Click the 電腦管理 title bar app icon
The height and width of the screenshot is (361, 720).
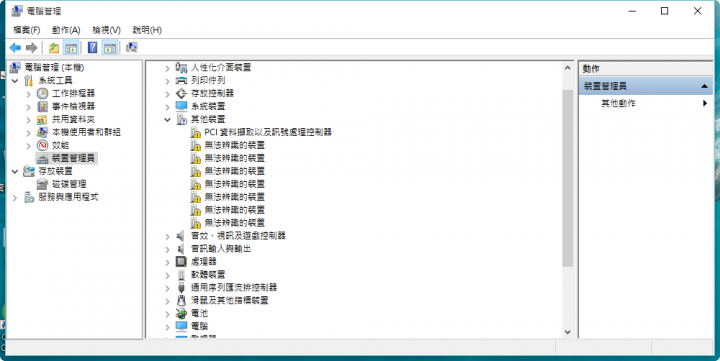click(x=17, y=11)
